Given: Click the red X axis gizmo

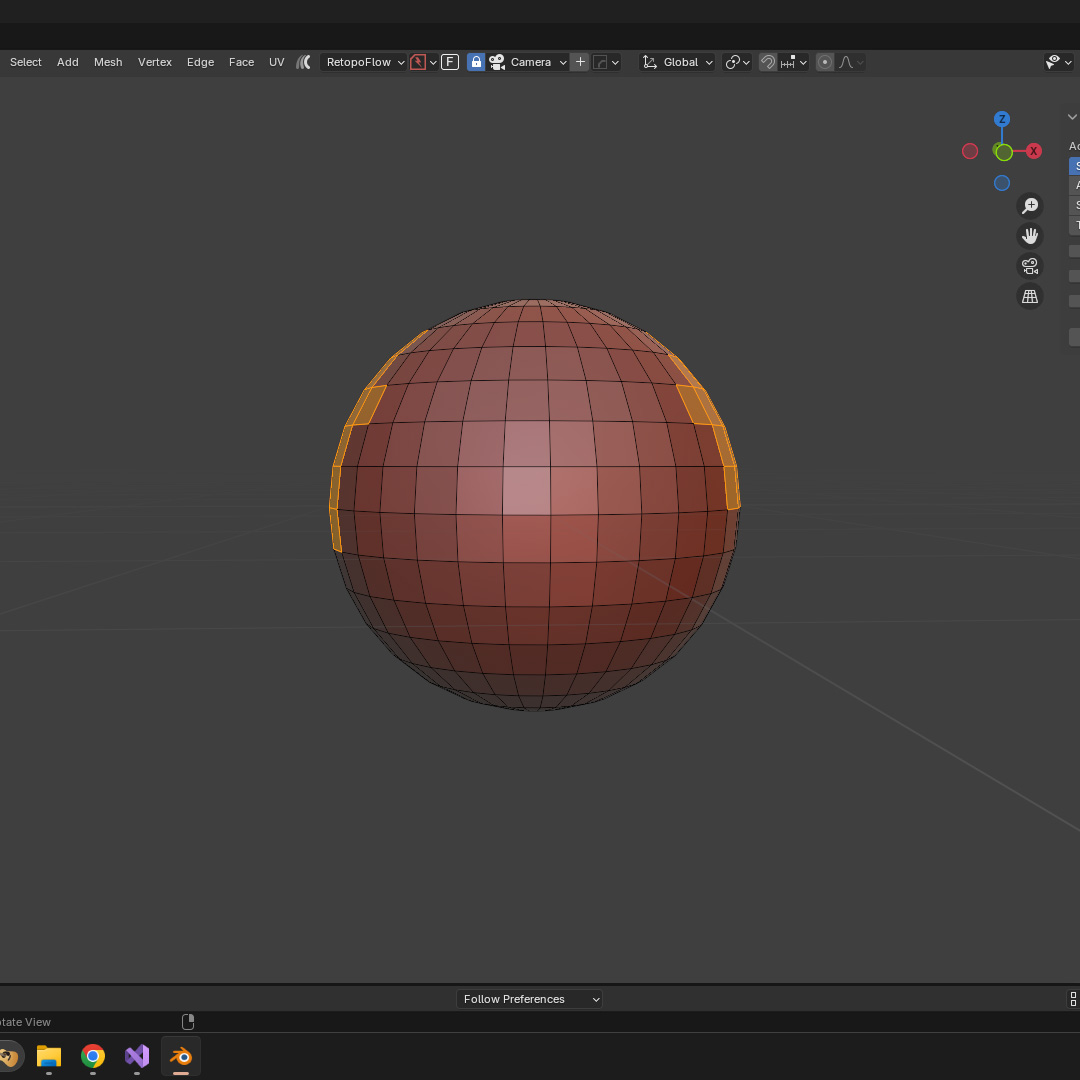Looking at the screenshot, I should pos(1034,151).
